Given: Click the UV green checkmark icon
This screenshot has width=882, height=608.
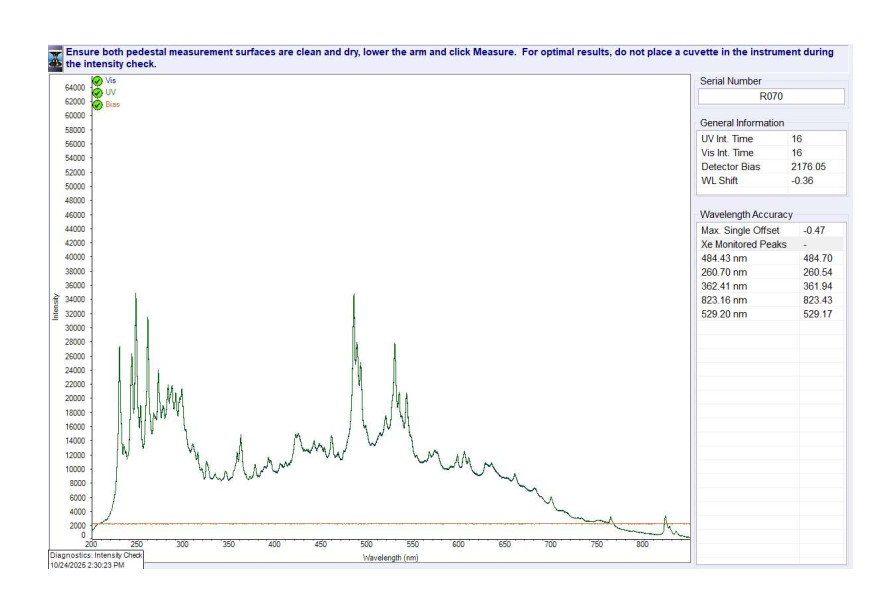Looking at the screenshot, I should pos(97,92).
